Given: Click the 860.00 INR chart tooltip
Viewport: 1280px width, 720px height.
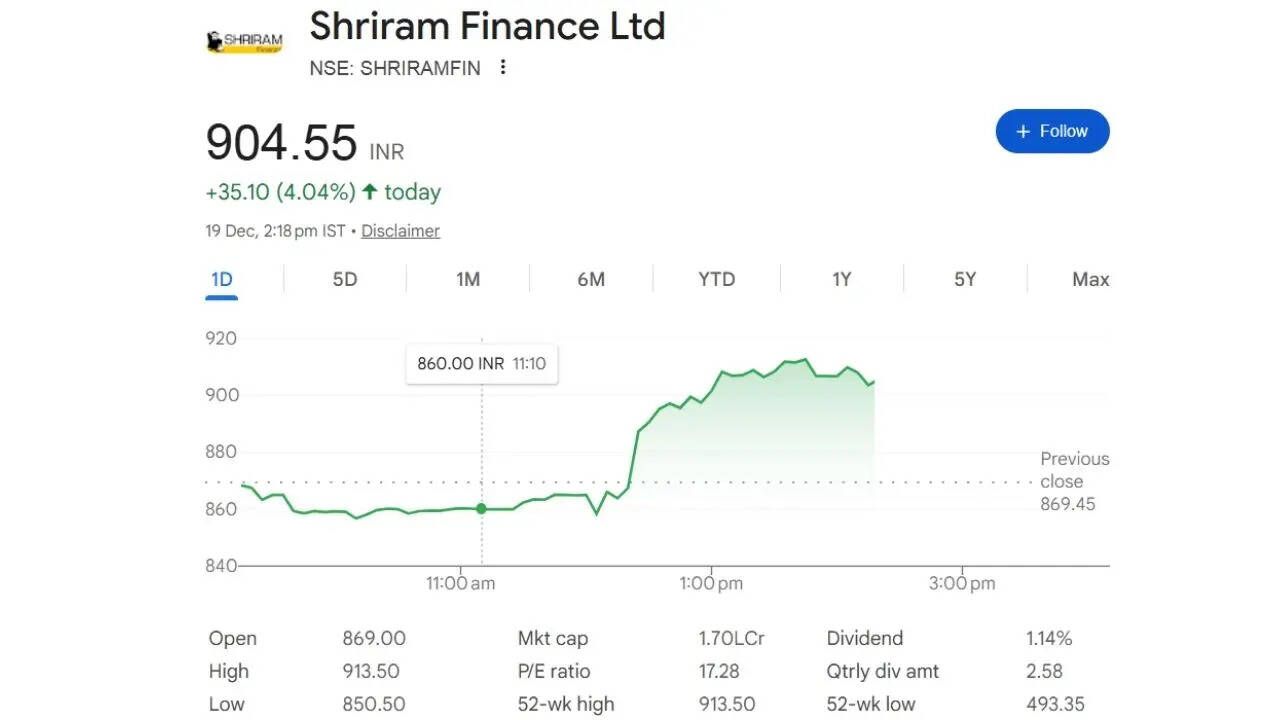Looking at the screenshot, I should pos(481,364).
